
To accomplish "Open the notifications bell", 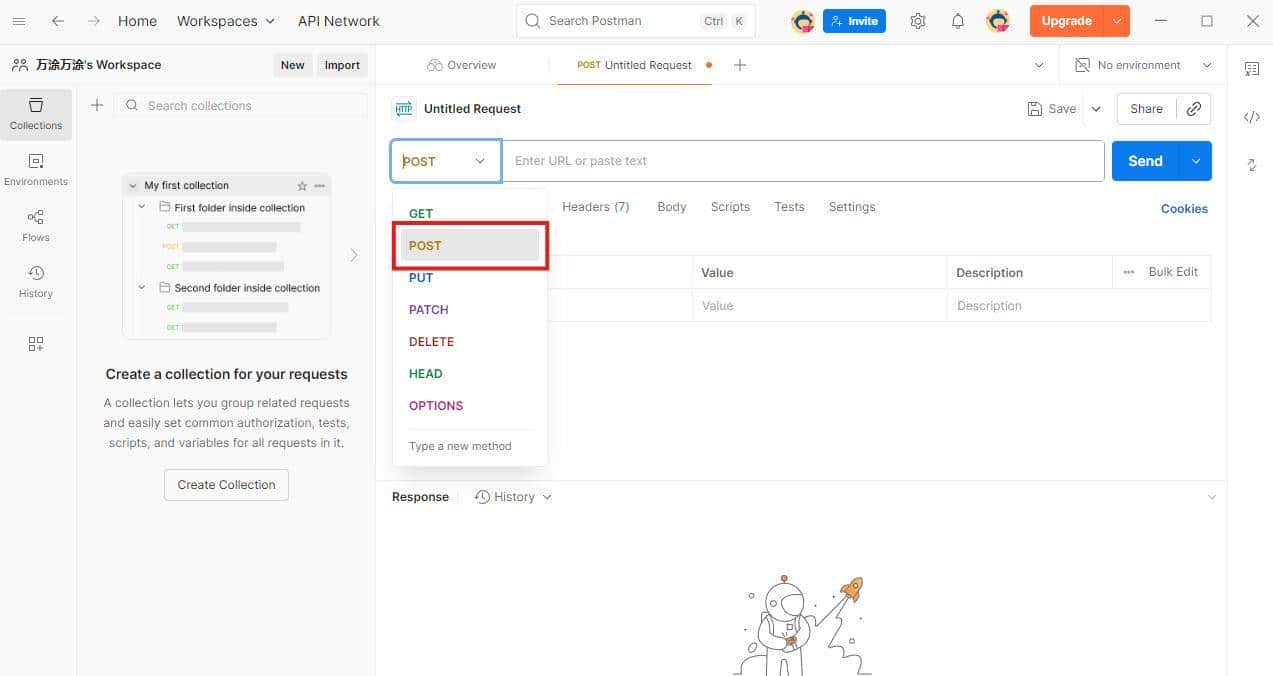I will coord(957,20).
